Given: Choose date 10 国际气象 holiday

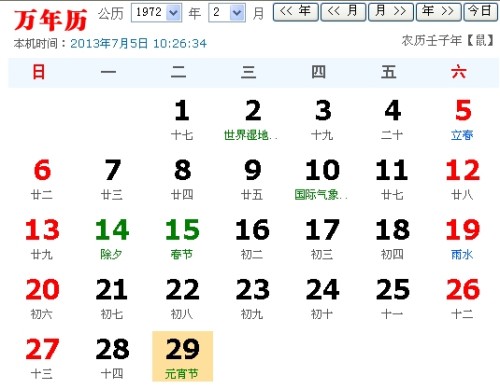Looking at the screenshot, I should coord(322,179).
